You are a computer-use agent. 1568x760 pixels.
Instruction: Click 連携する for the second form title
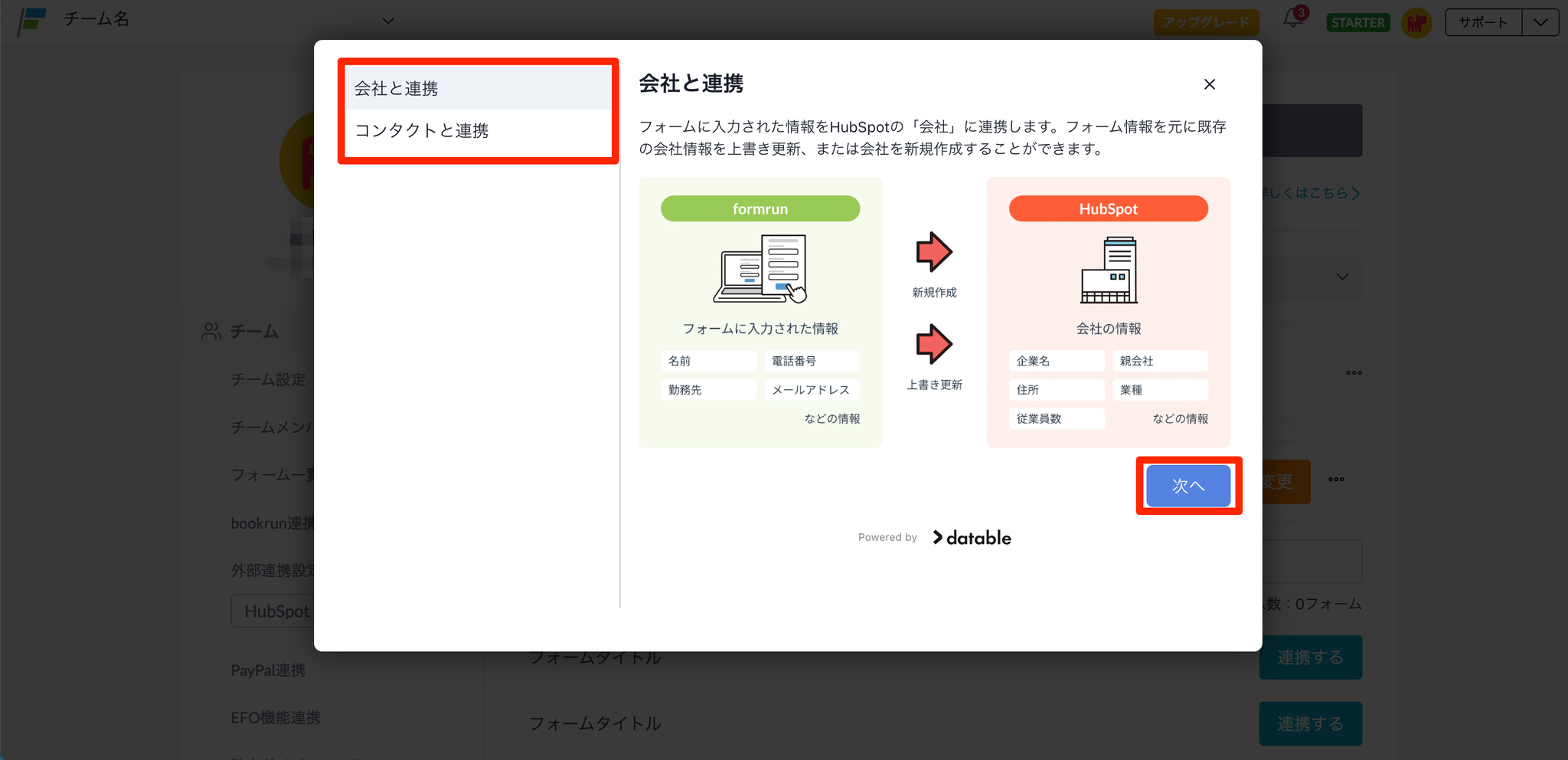point(1310,724)
